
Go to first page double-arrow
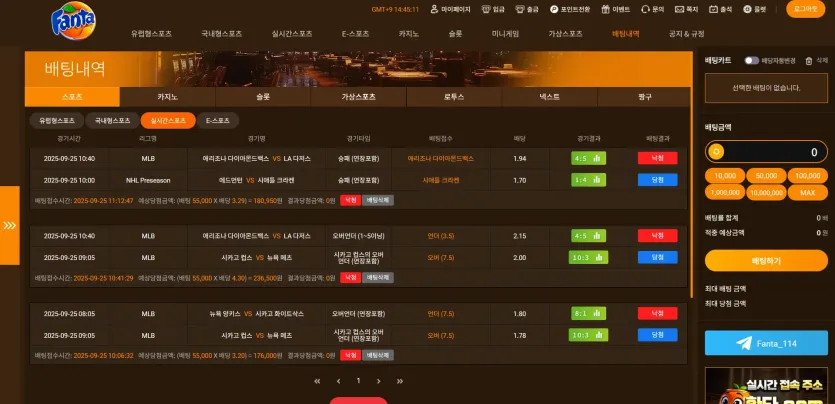click(317, 381)
